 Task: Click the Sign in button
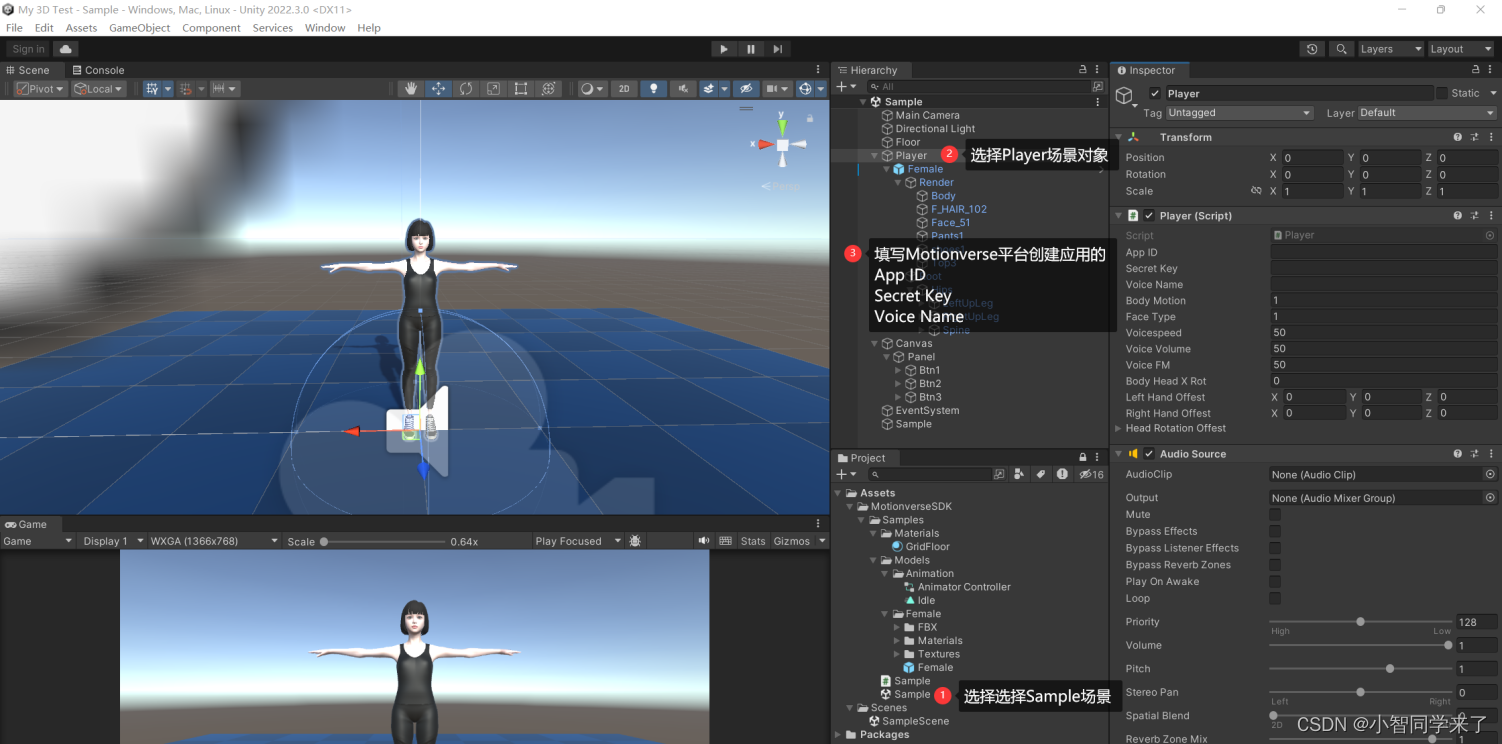click(28, 49)
